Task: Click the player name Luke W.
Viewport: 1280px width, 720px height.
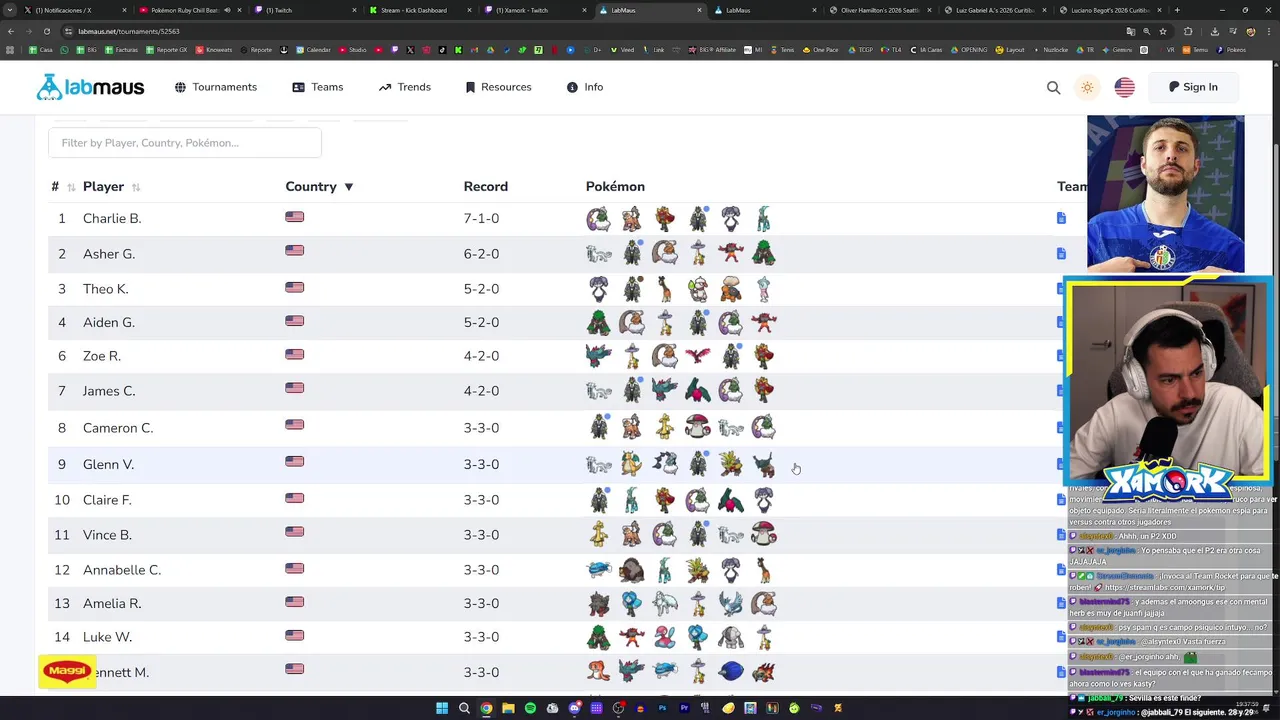Action: [x=107, y=637]
